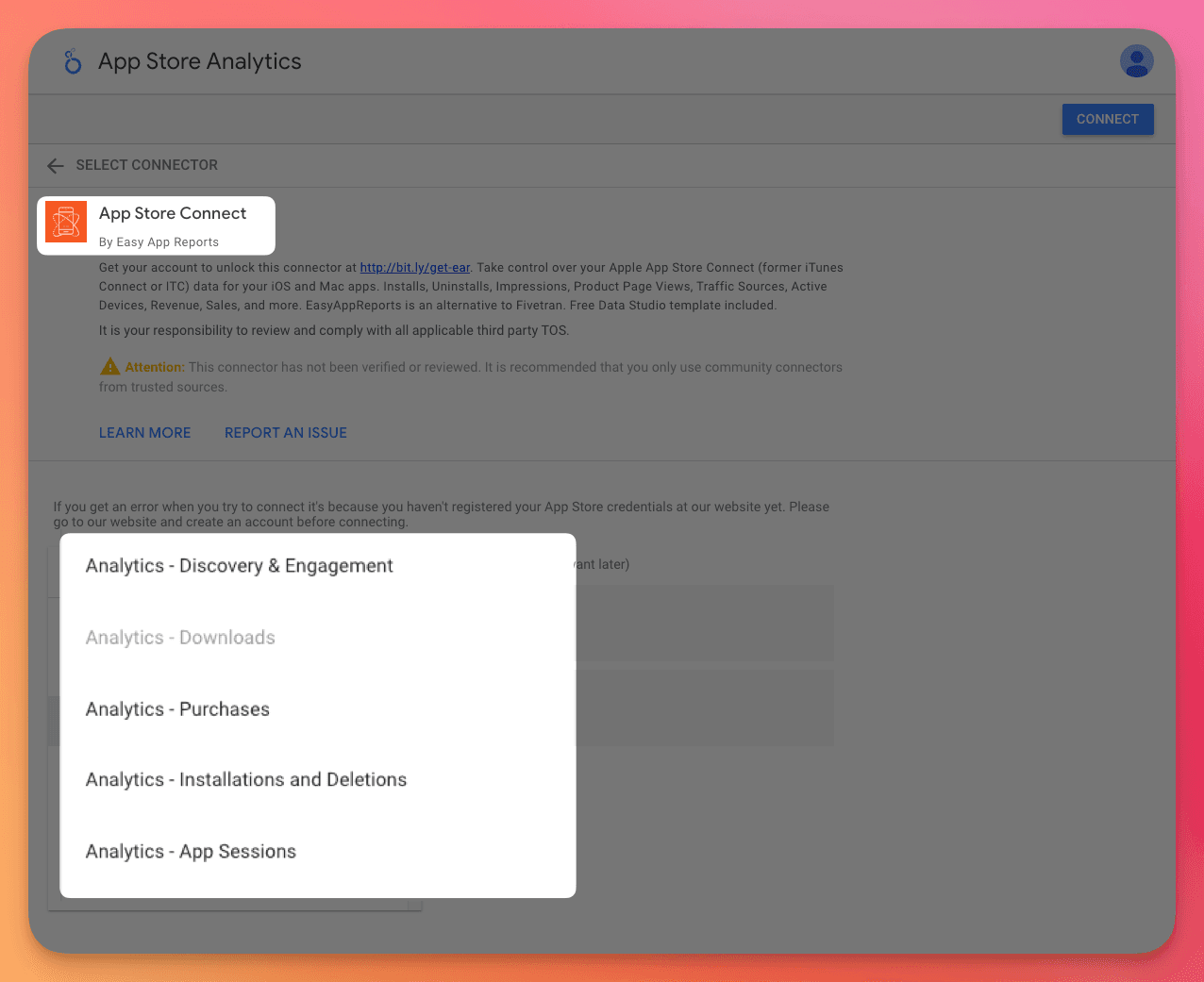
Task: Click the CONNECT button
Action: pos(1108,119)
